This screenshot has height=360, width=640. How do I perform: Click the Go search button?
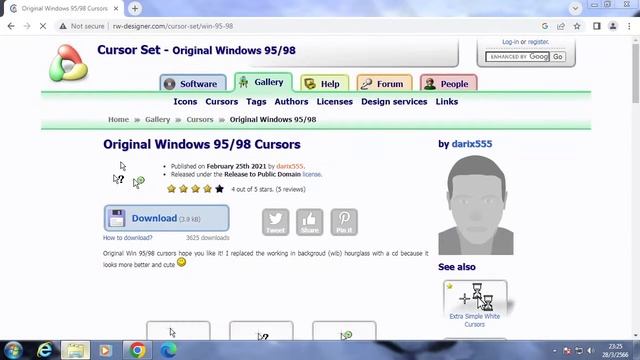tap(558, 57)
